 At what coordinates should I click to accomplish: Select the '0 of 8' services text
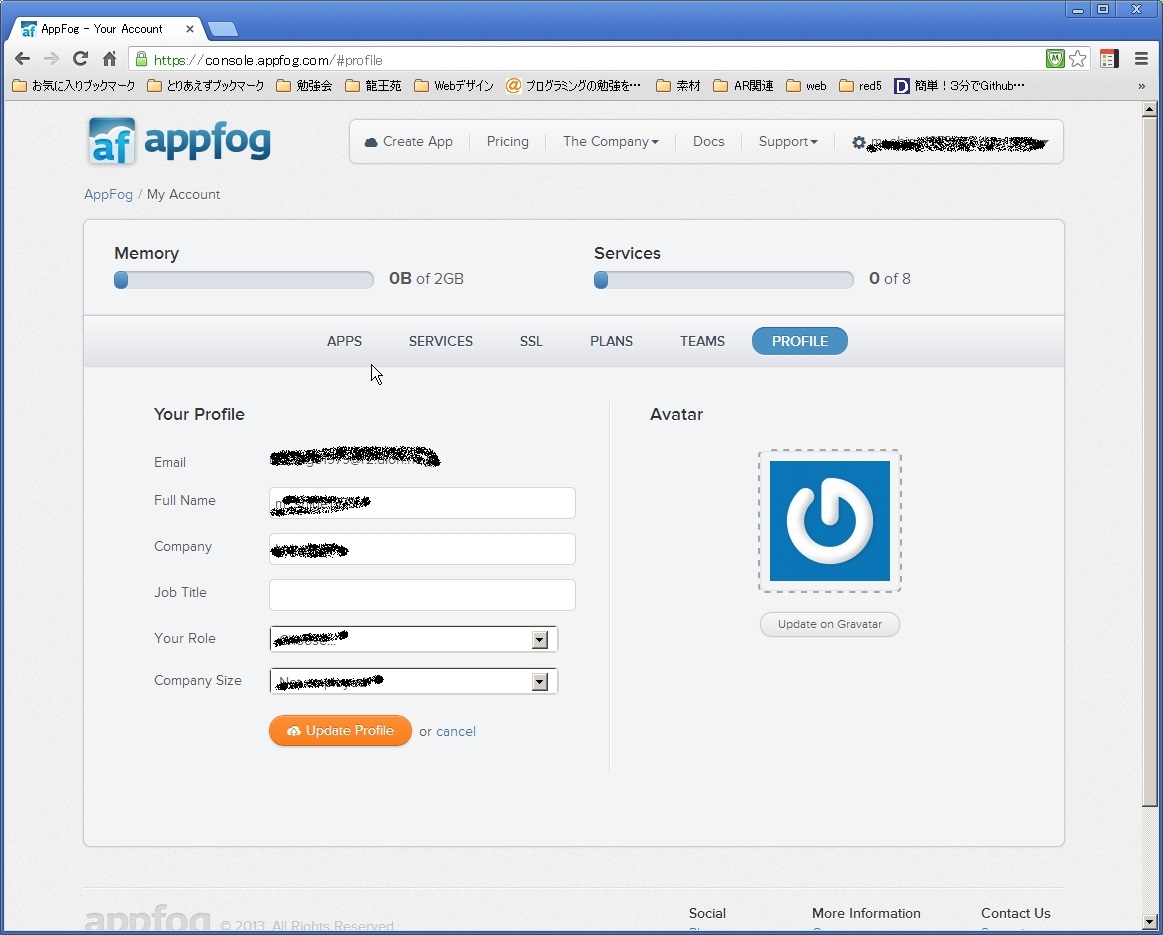890,279
